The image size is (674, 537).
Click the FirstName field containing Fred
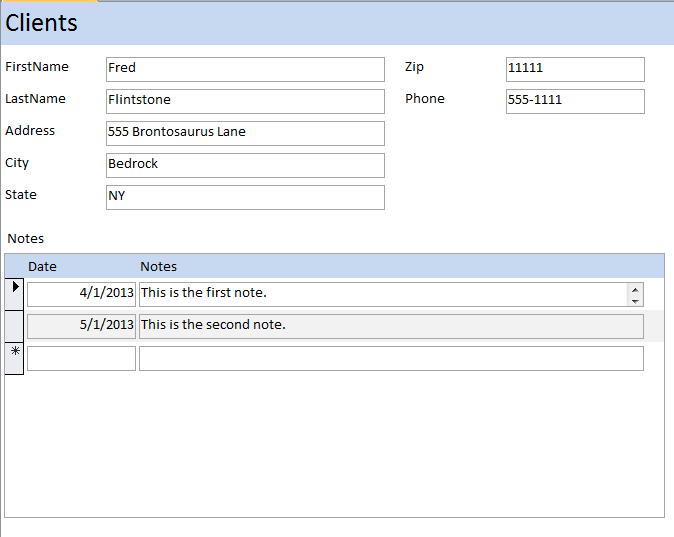coord(245,69)
